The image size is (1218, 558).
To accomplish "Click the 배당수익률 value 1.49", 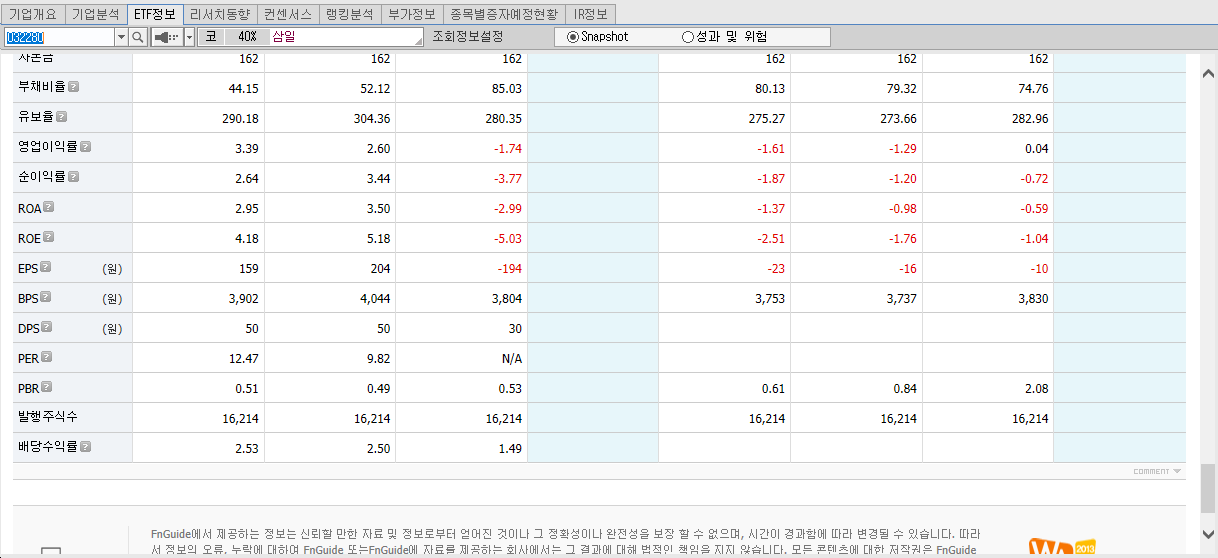I will (x=510, y=449).
